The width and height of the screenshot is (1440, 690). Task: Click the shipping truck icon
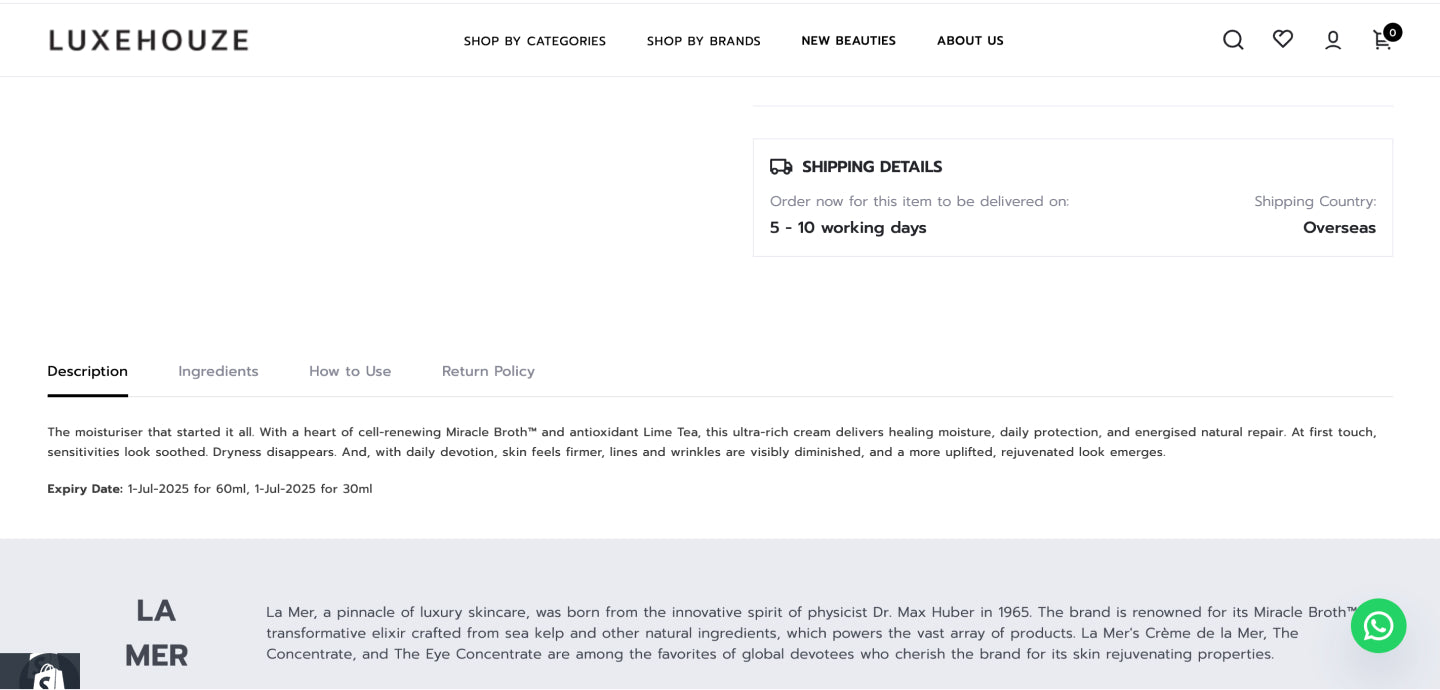click(x=781, y=167)
